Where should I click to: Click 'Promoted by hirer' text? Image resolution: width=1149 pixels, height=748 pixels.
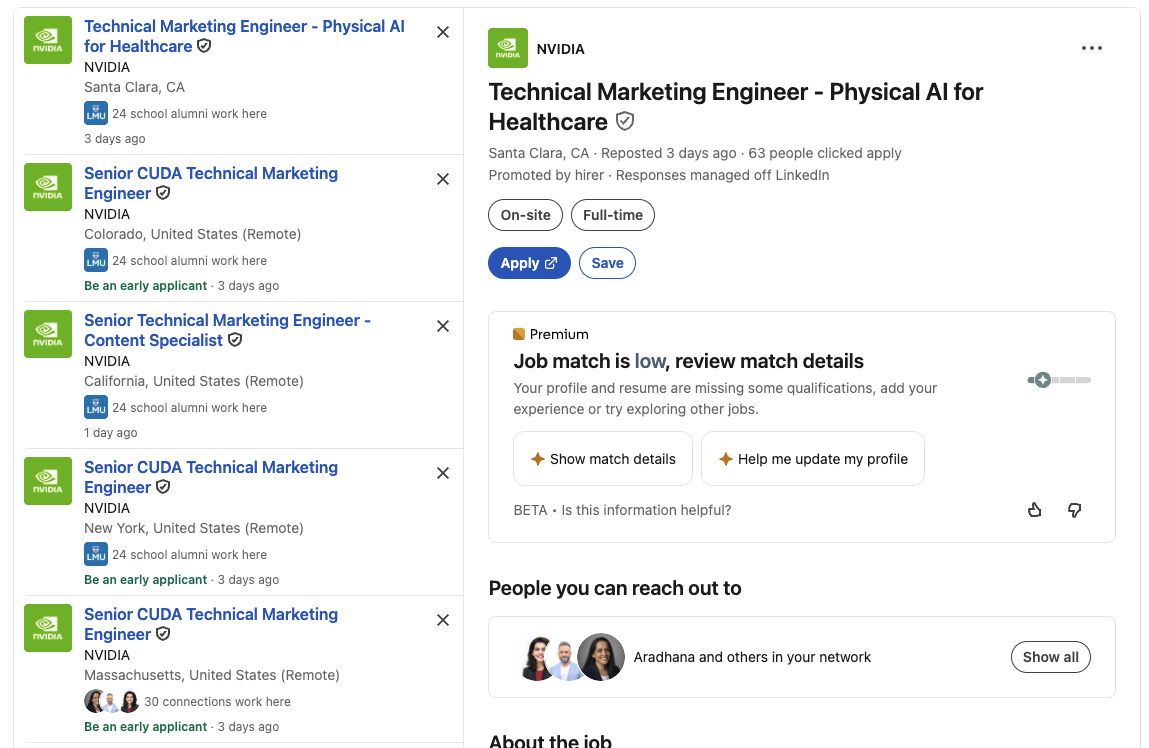[x=546, y=175]
